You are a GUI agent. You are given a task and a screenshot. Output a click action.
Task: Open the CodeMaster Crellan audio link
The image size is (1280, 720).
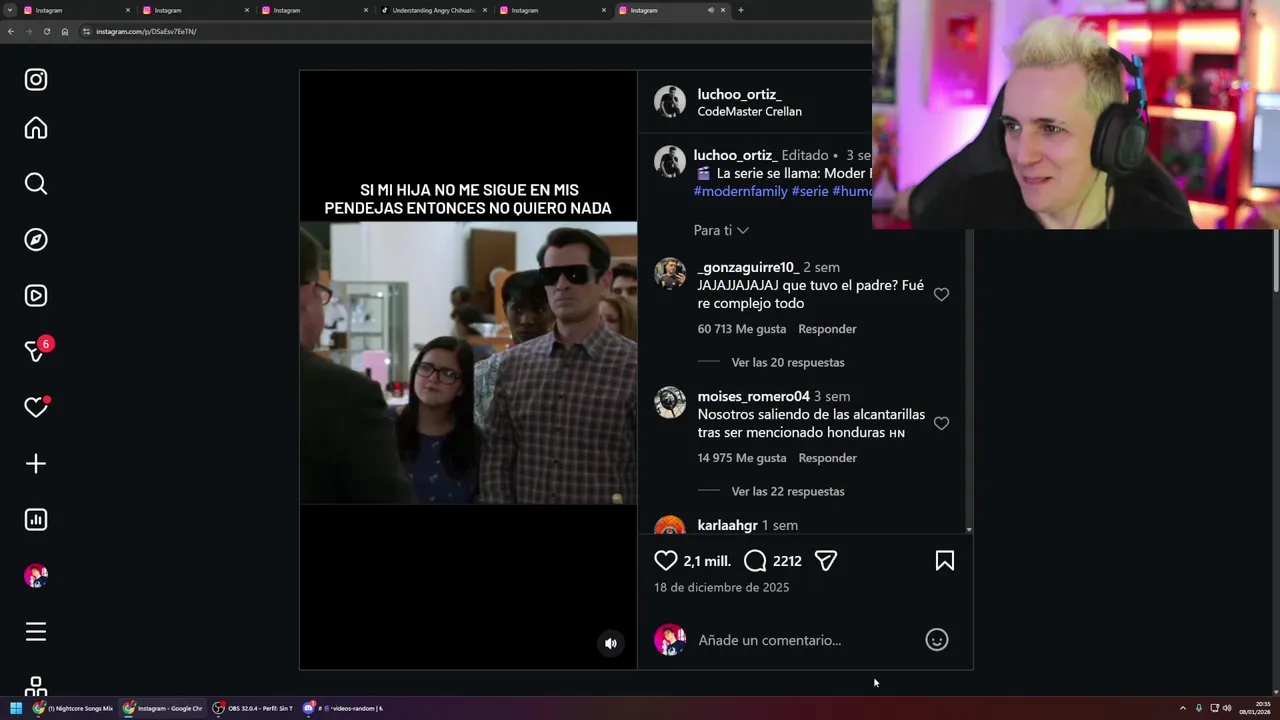(749, 111)
